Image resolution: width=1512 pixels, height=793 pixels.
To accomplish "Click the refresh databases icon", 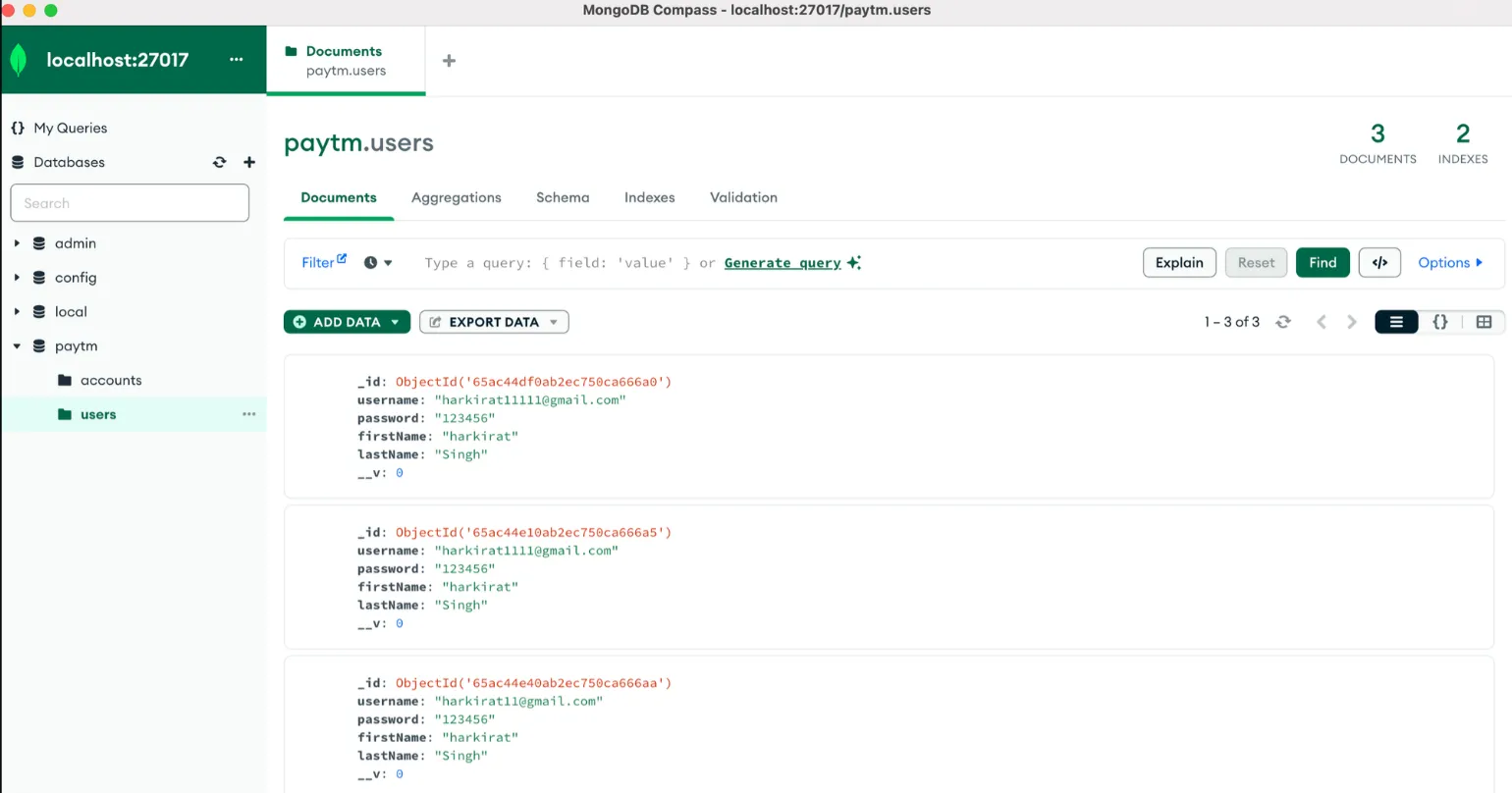I will [219, 163].
